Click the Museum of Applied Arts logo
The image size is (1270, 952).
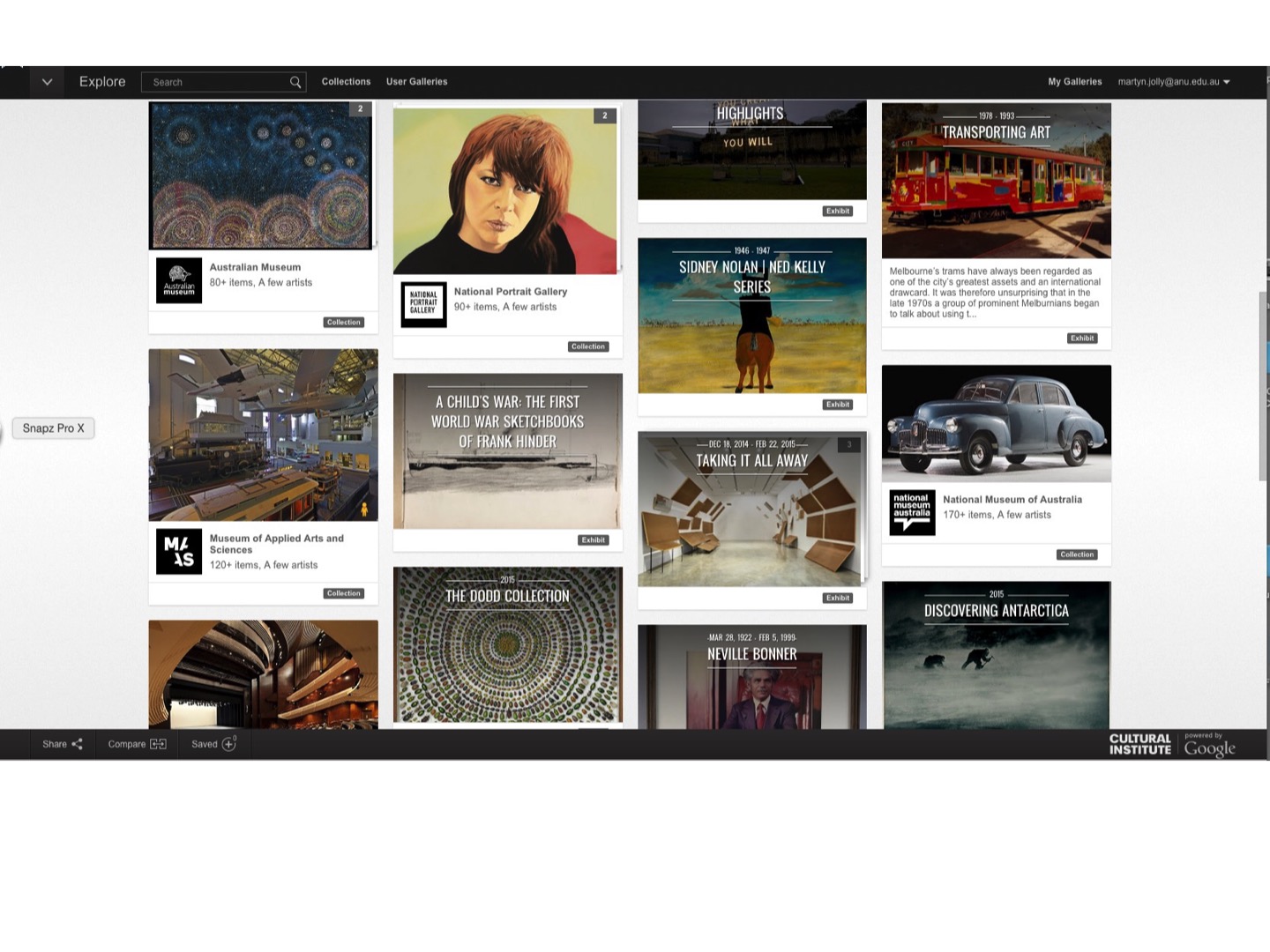click(x=179, y=551)
